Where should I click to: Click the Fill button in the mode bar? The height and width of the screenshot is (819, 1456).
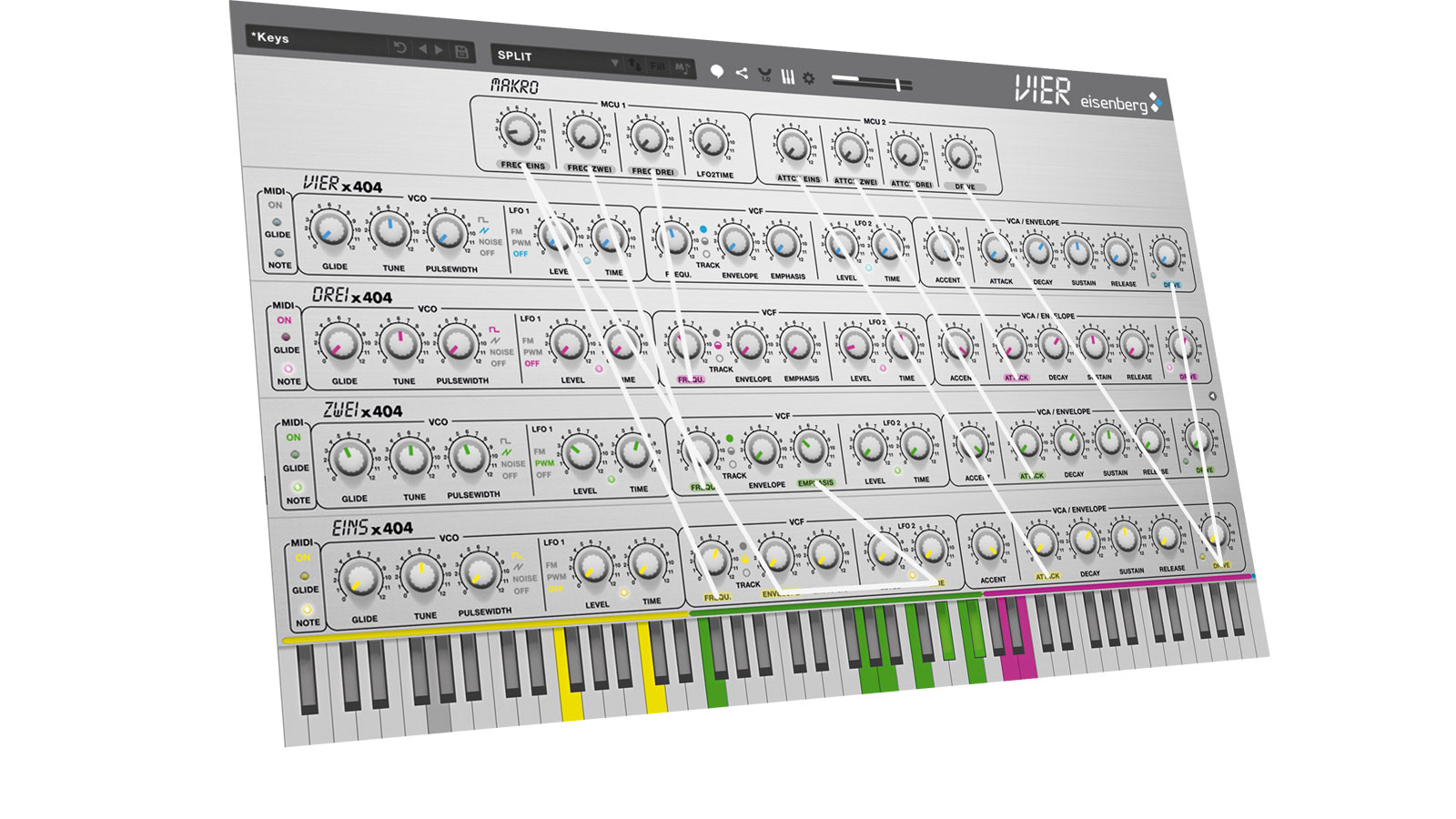coord(657,66)
